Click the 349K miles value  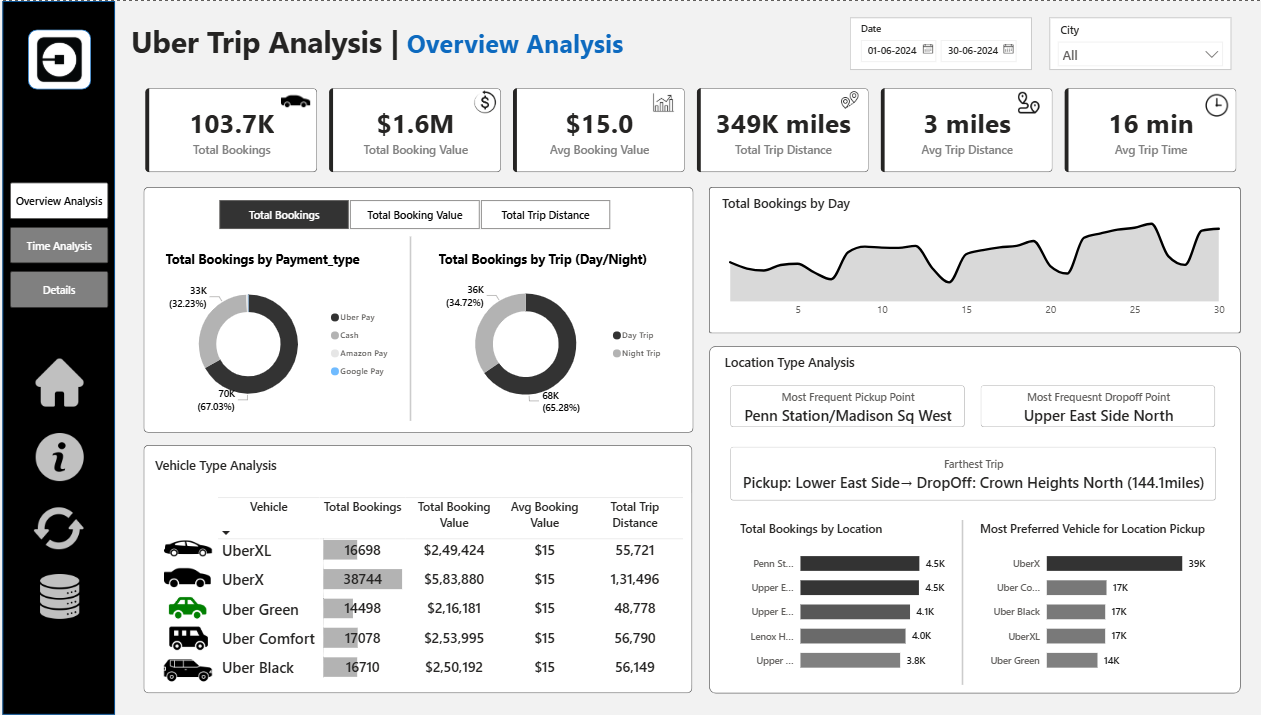(x=783, y=124)
